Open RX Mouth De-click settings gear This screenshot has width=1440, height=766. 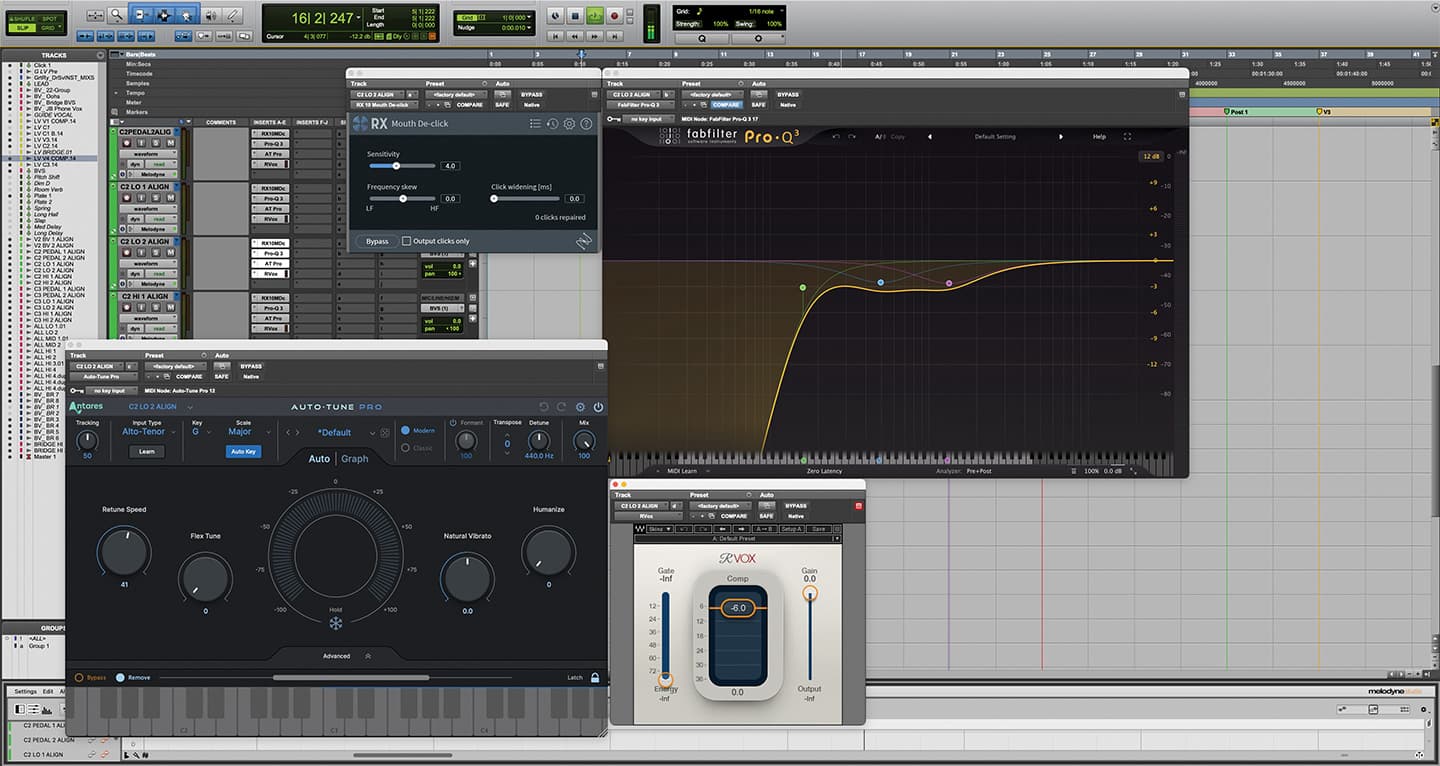click(569, 124)
